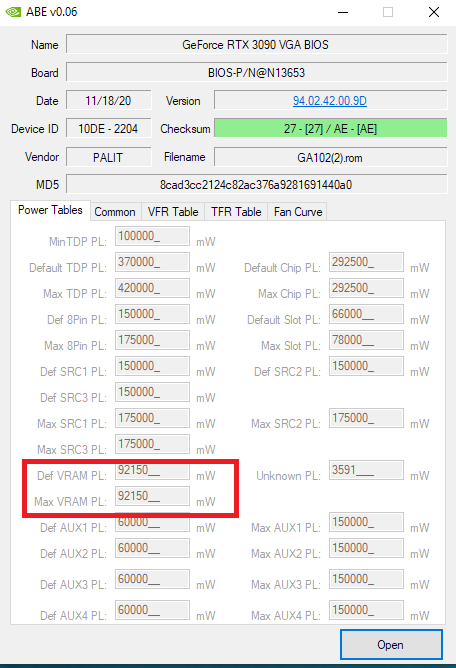Click the green Checksum field
Viewport: 456px width, 668px height.
(330, 128)
